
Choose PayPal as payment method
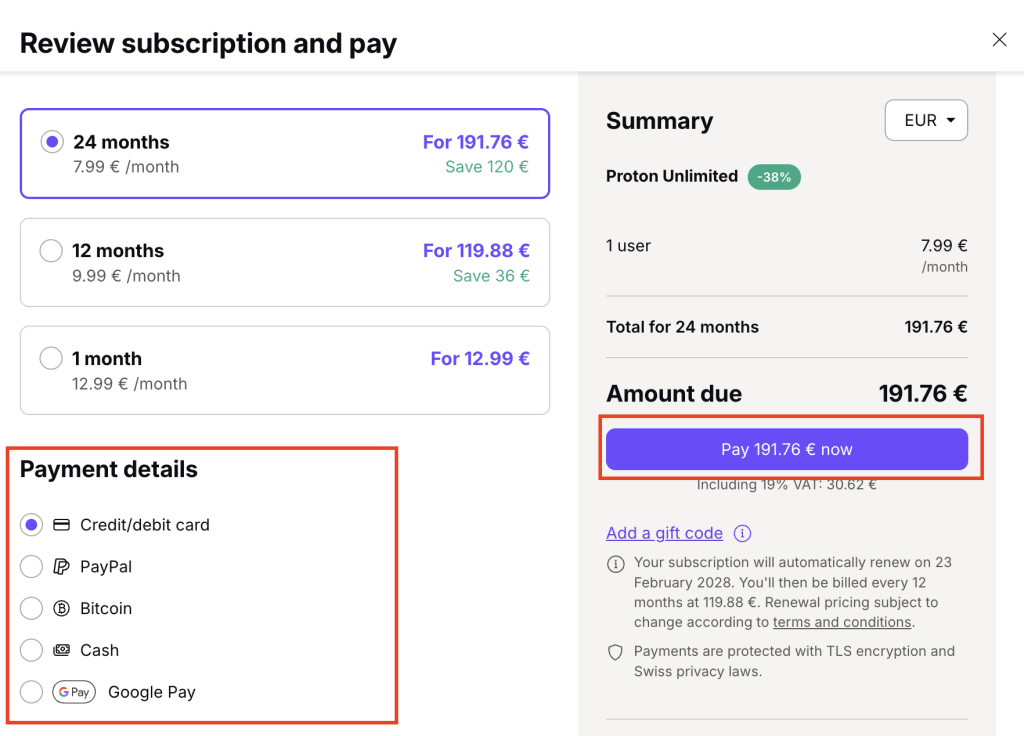click(31, 566)
